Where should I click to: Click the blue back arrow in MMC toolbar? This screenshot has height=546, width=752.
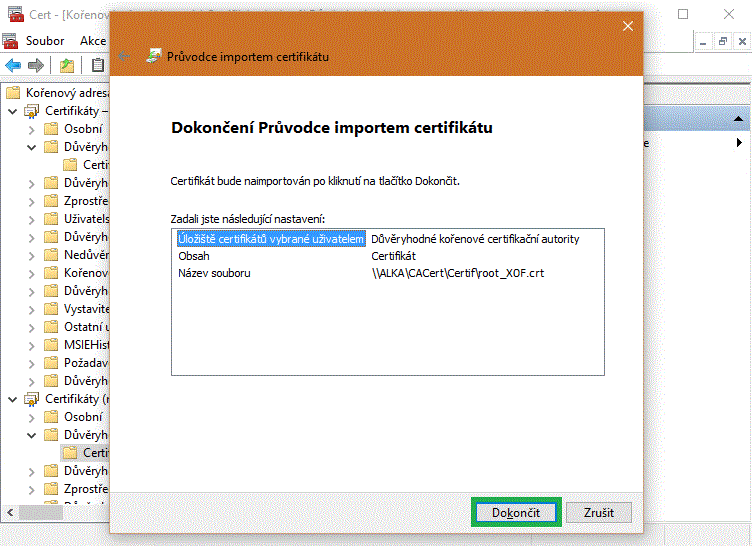click(x=13, y=65)
